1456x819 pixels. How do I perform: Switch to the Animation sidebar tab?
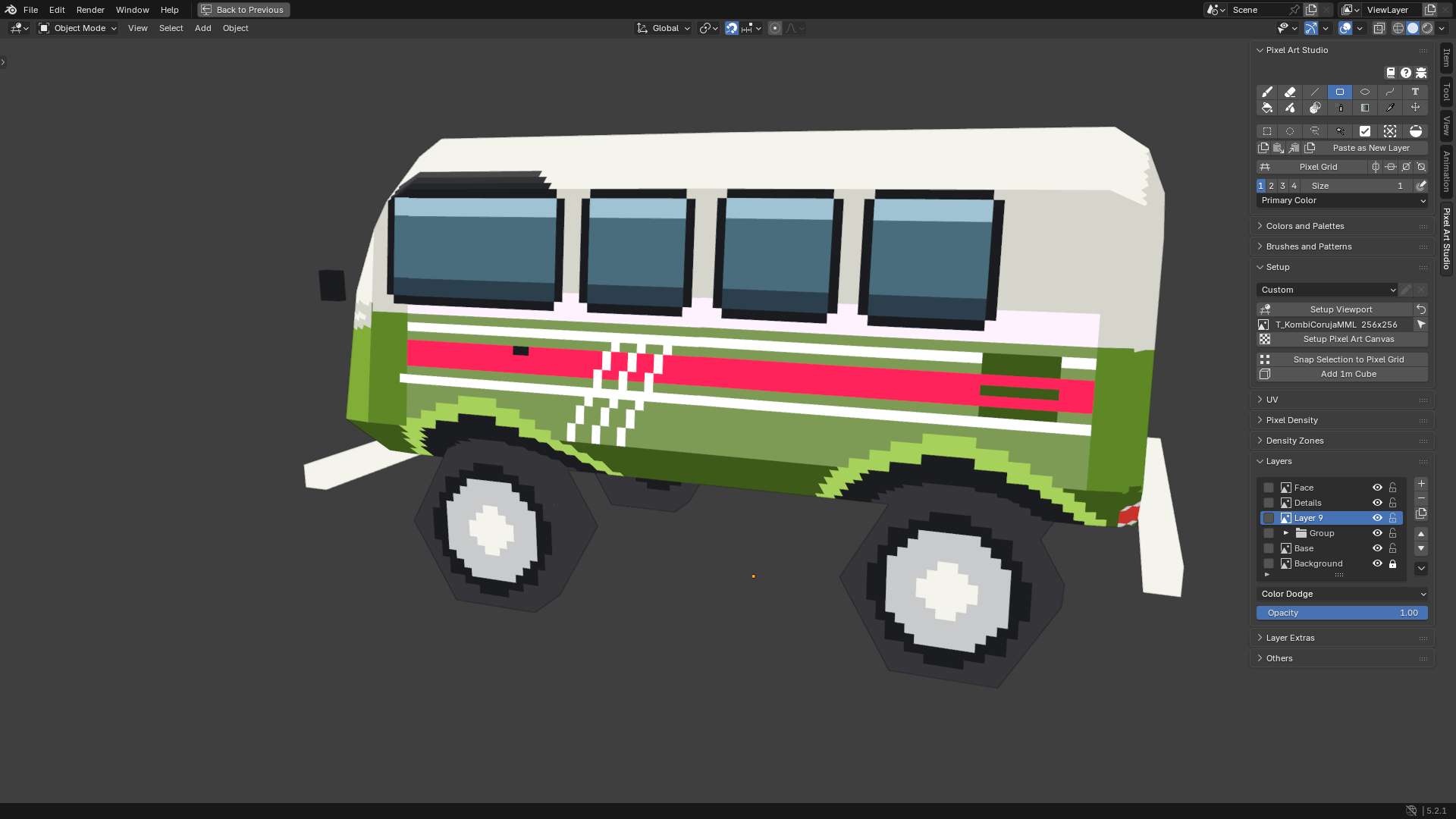click(1447, 171)
